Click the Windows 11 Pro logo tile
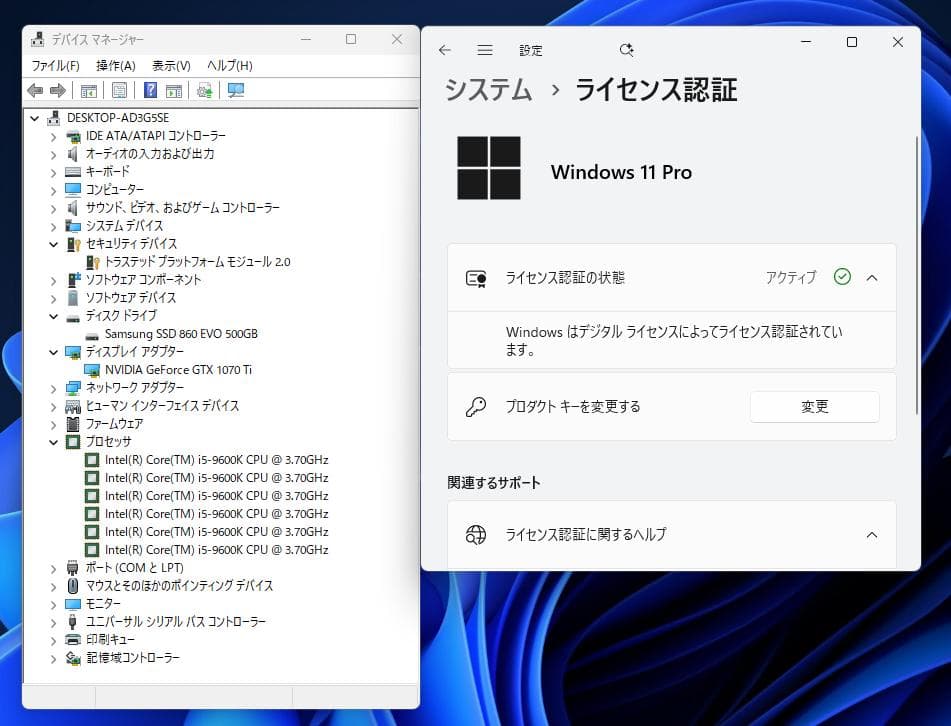The image size is (951, 726). coord(488,169)
